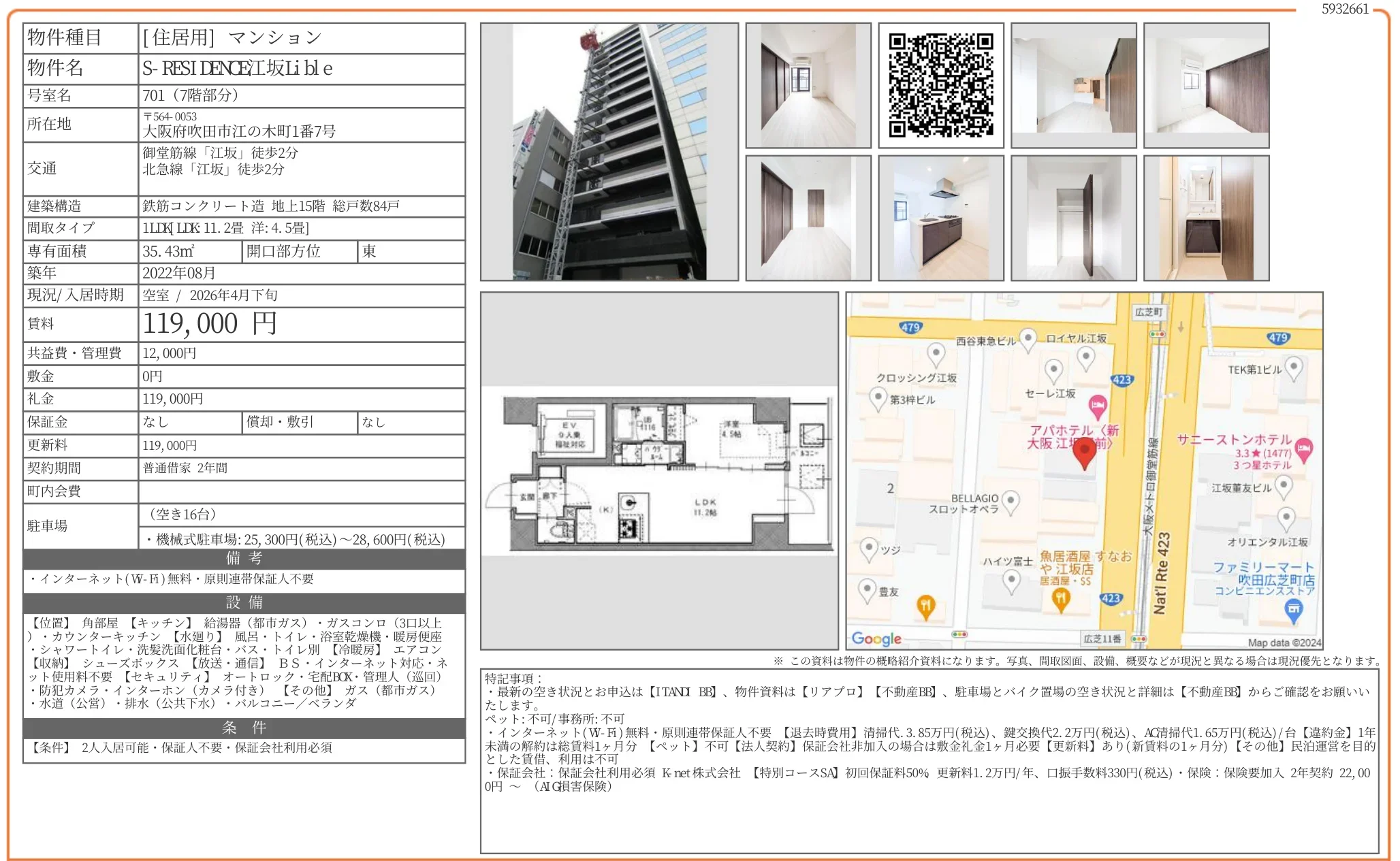Click the orange restaurant marker by 魚居酒屋
Screen dimensions: 1400x861
(1061, 599)
